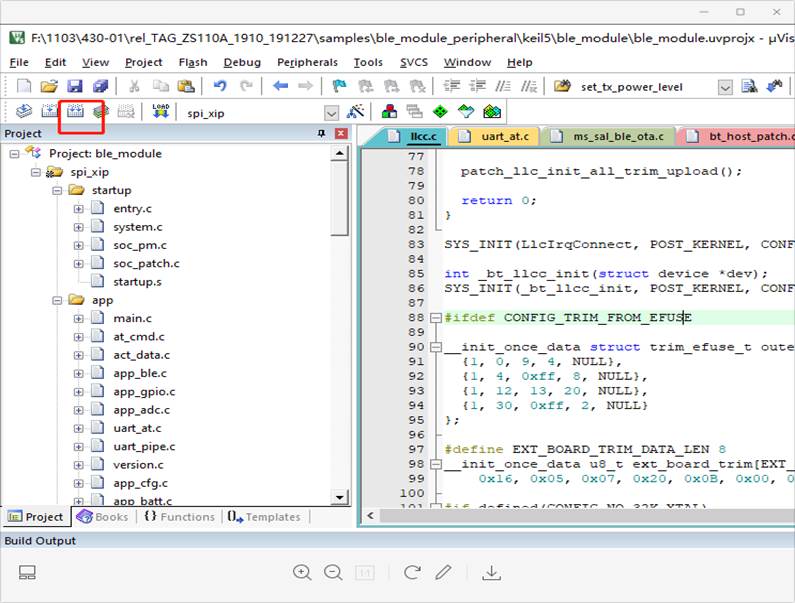Switch to the Functions panel tab
This screenshot has width=795, height=603.
pyautogui.click(x=180, y=517)
